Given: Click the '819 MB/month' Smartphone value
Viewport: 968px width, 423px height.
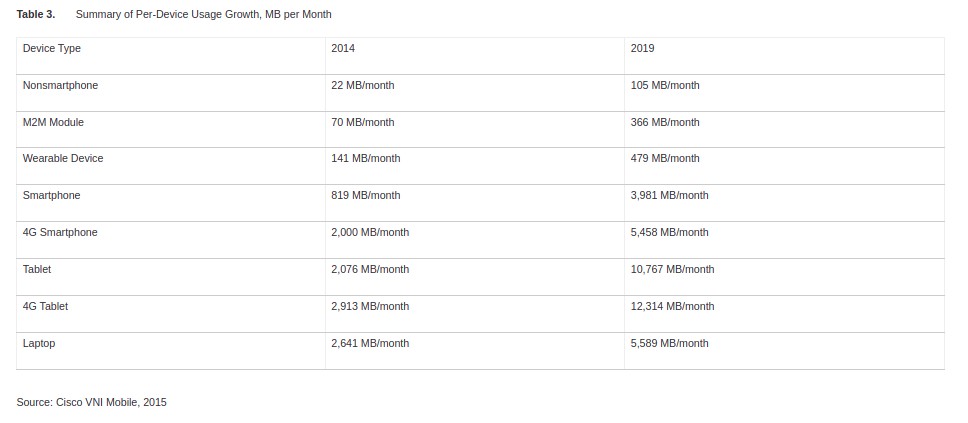Looking at the screenshot, I should point(365,195).
